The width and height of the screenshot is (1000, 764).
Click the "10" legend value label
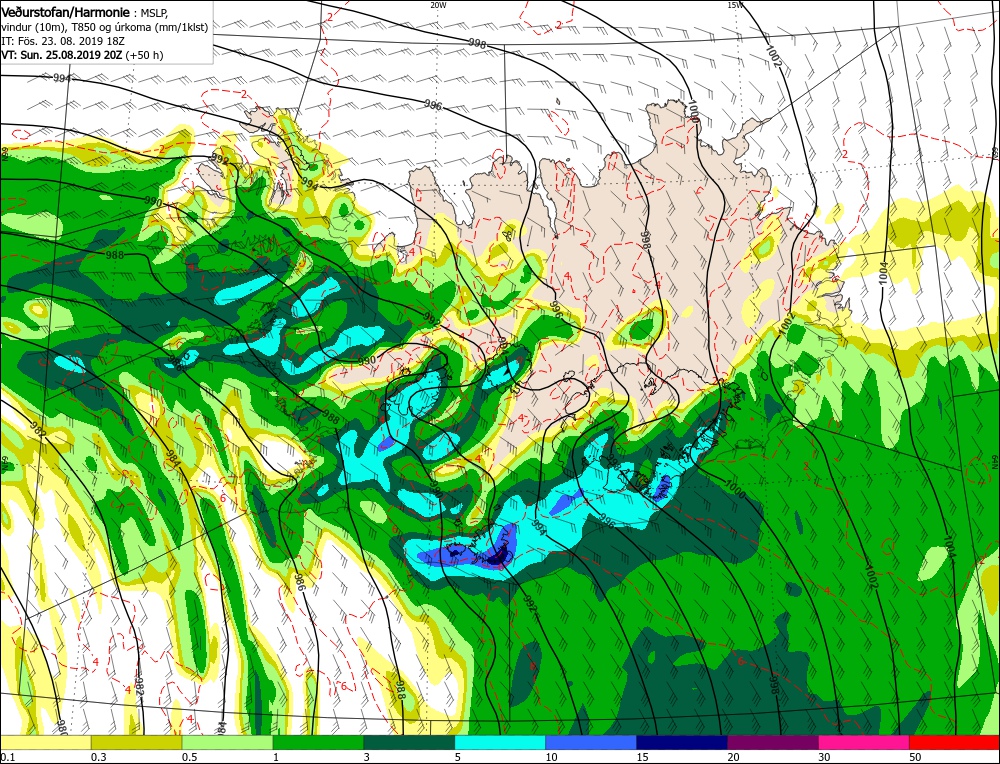(x=552, y=757)
